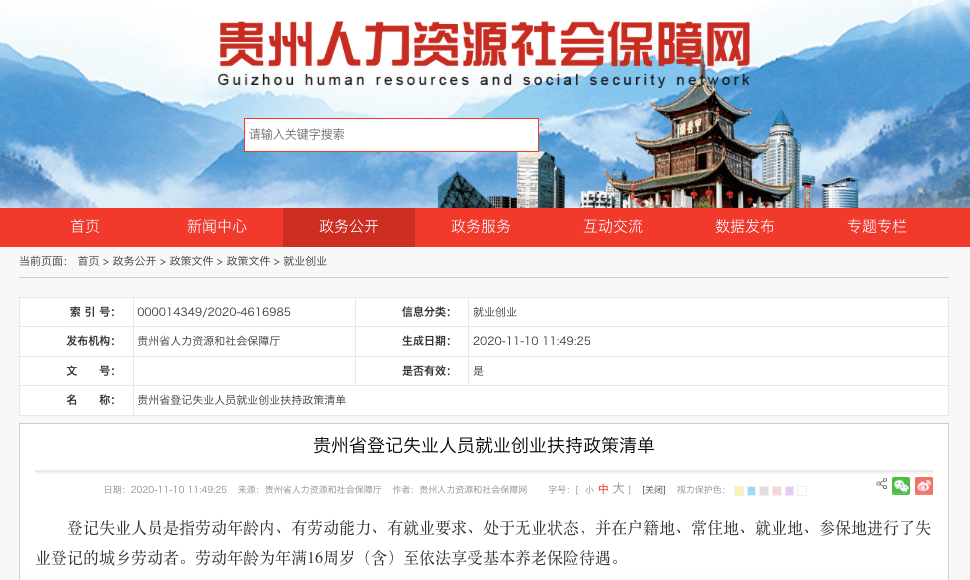Choose the gray eye-protection background
This screenshot has height=580, width=970.
764,491
